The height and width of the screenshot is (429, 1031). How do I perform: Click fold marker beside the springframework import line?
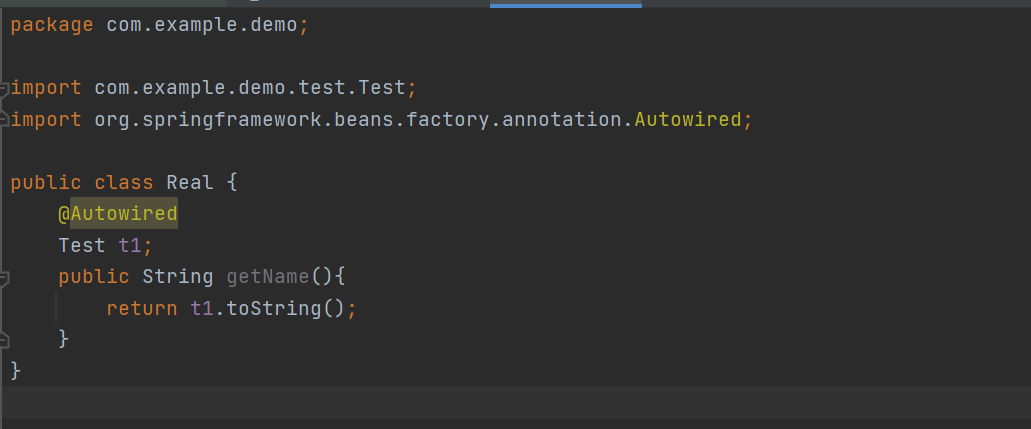4,120
